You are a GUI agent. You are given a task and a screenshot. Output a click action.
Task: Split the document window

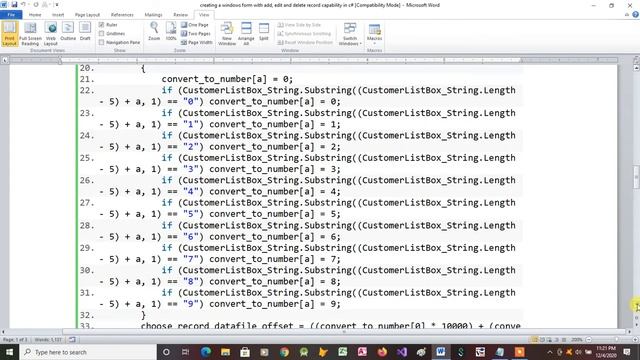pos(264,31)
